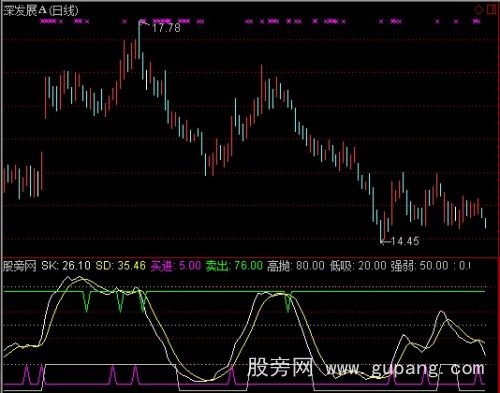Click the 卖出: 76.00 indicator label
This screenshot has height=393, width=500.
[x=234, y=266]
